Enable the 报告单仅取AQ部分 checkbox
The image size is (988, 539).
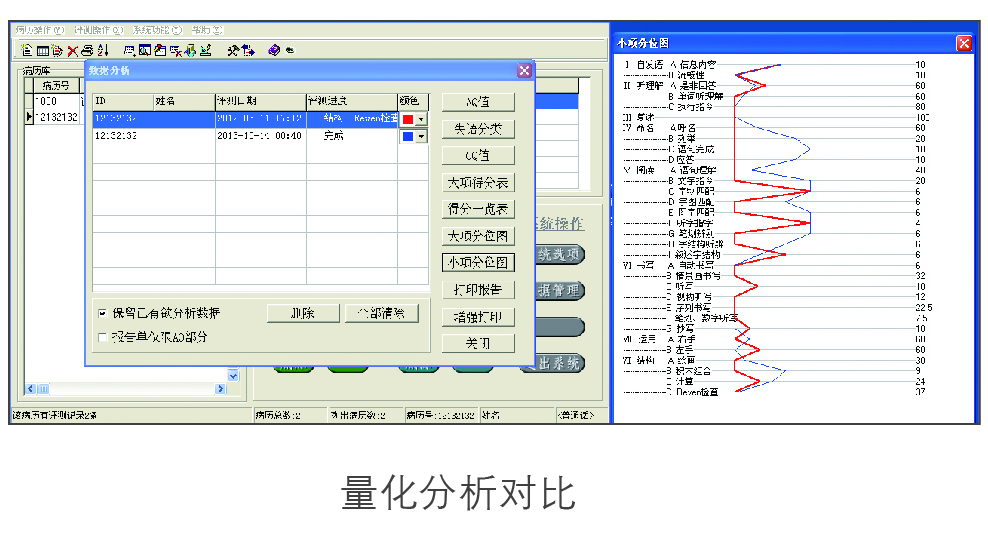coord(103,337)
